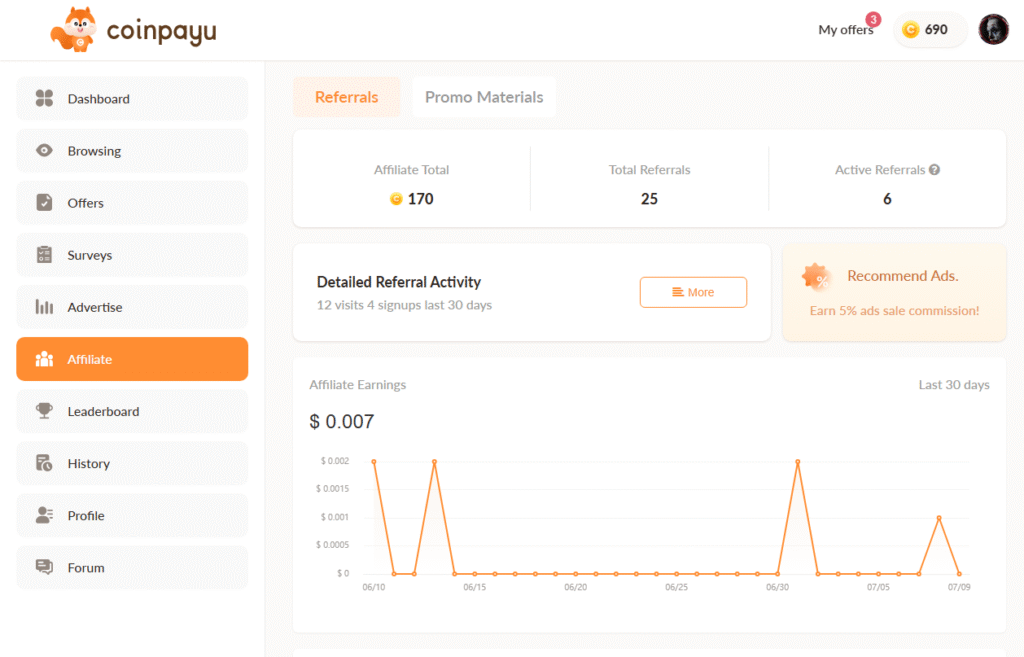Image resolution: width=1024 pixels, height=657 pixels.
Task: Click the gold coin icon beside 690
Action: coord(910,29)
